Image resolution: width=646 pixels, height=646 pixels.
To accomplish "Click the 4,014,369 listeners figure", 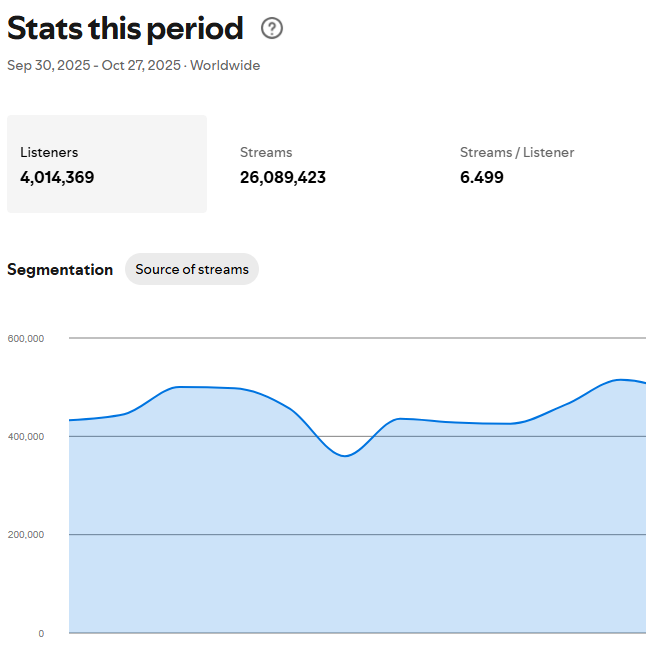I will coord(57,178).
